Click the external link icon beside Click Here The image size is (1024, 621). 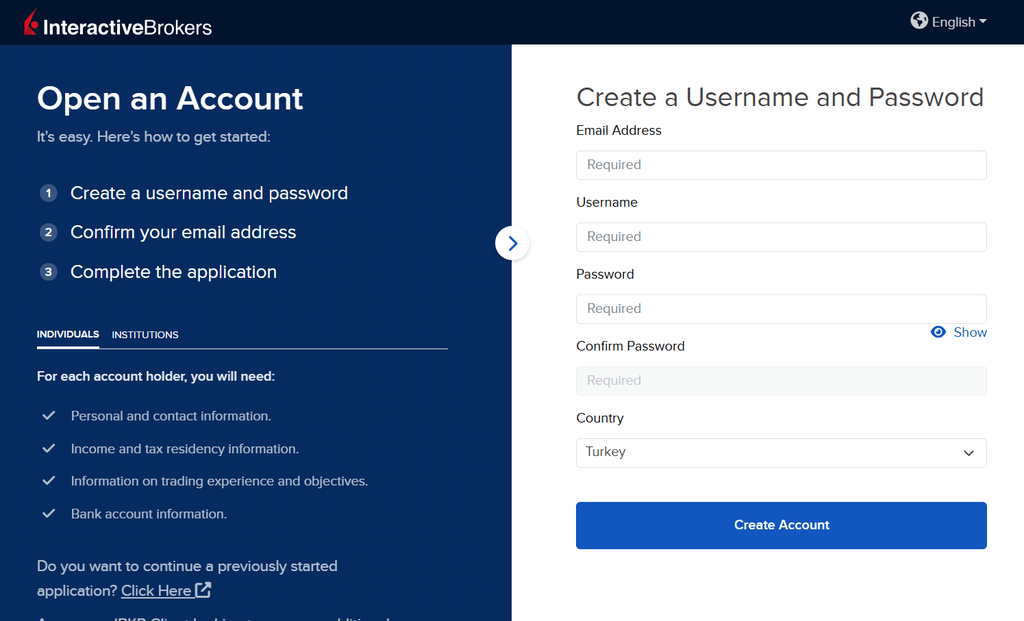click(203, 590)
